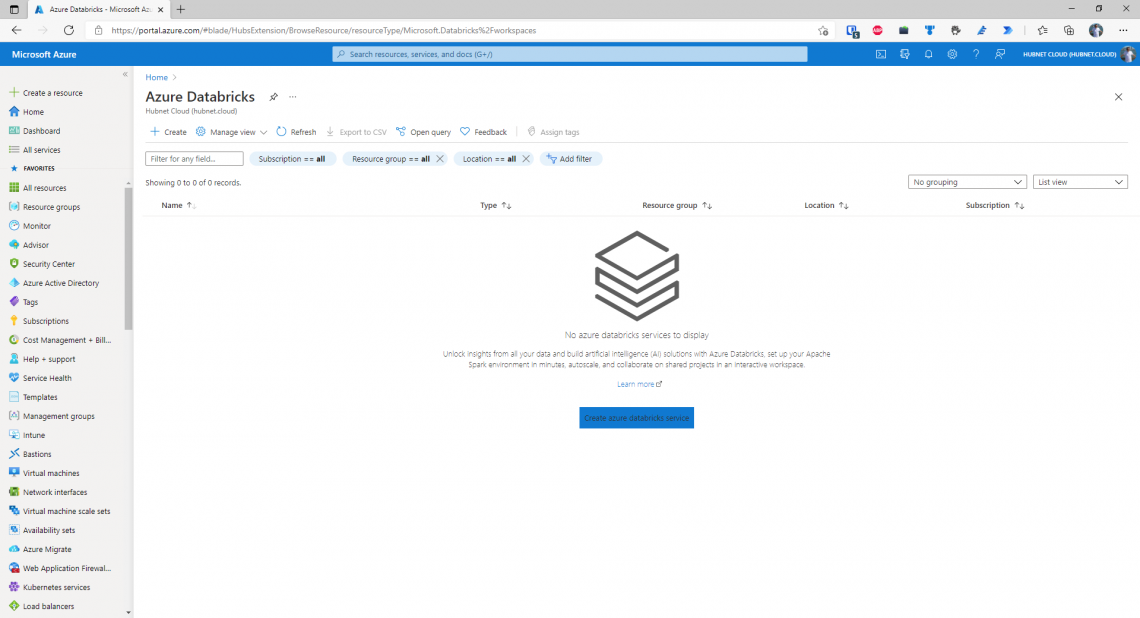This screenshot has height=618, width=1140.
Task: Select Azure Active Directory in sidebar
Action: click(63, 282)
